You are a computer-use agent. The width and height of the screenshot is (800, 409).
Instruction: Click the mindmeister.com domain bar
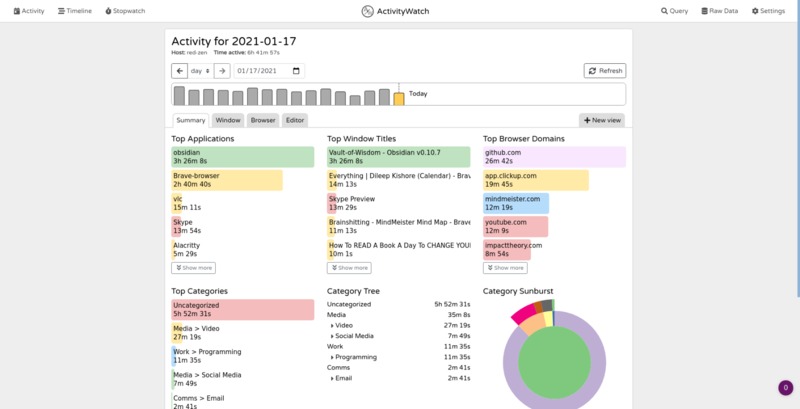[x=516, y=203]
